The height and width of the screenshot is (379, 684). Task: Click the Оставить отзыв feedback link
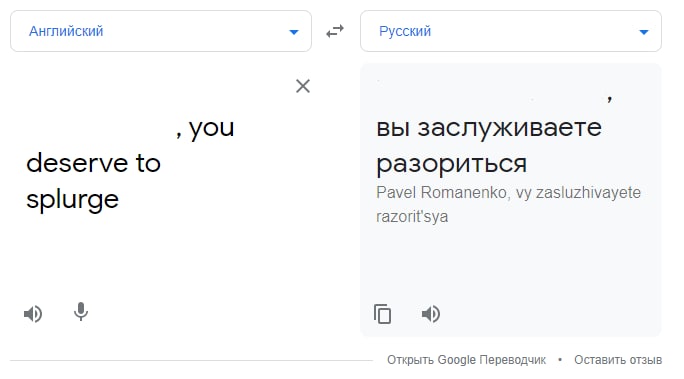pos(618,360)
